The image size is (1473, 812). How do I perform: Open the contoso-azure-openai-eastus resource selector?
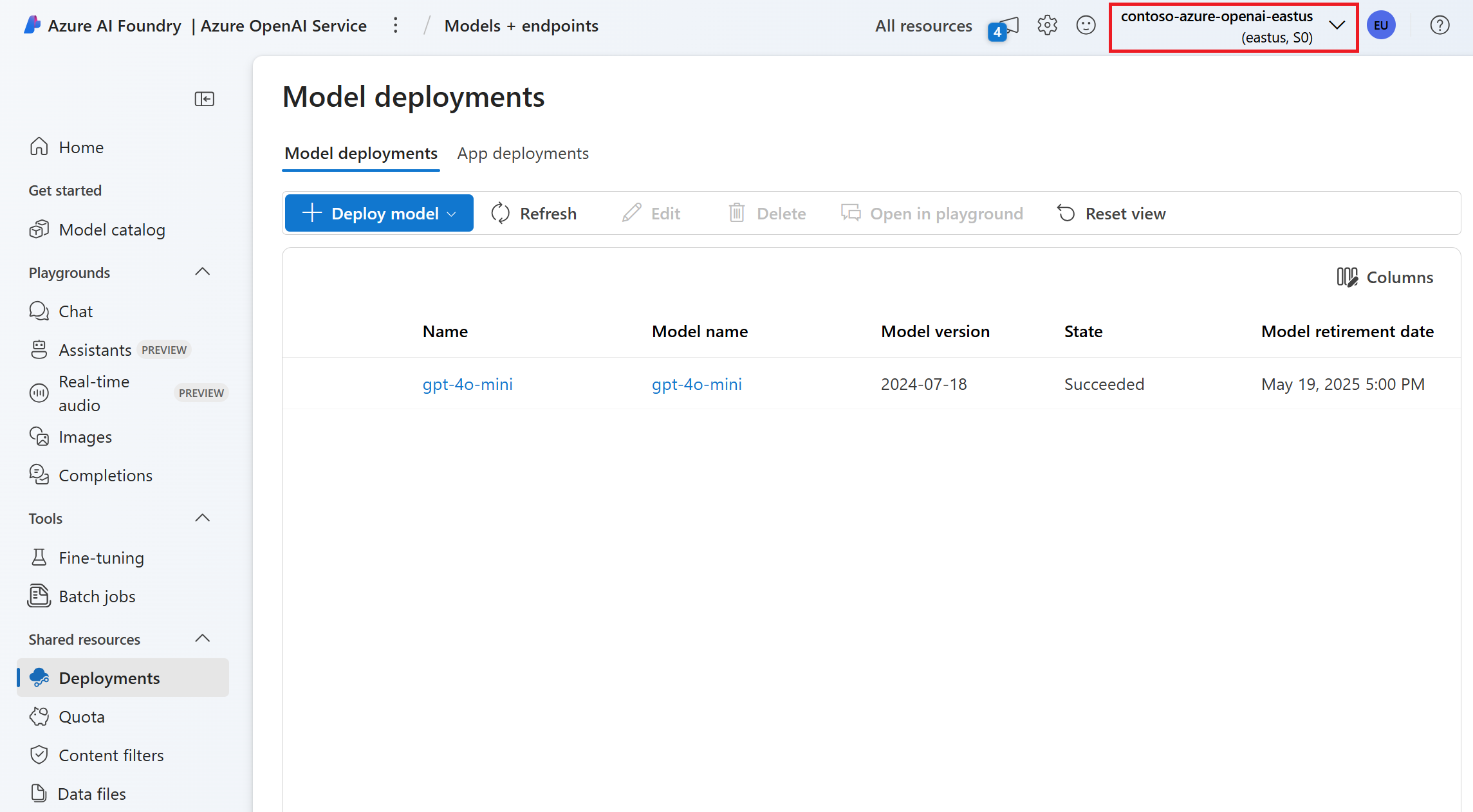[1233, 27]
